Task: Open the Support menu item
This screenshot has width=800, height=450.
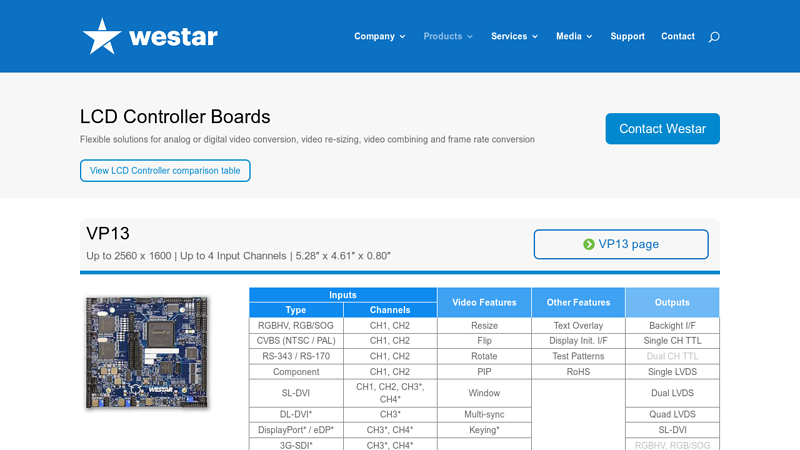Action: point(628,36)
